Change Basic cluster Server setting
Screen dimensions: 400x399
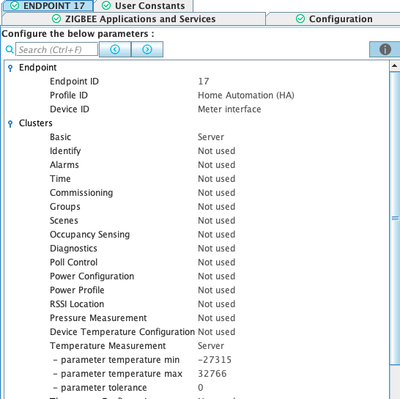point(211,137)
